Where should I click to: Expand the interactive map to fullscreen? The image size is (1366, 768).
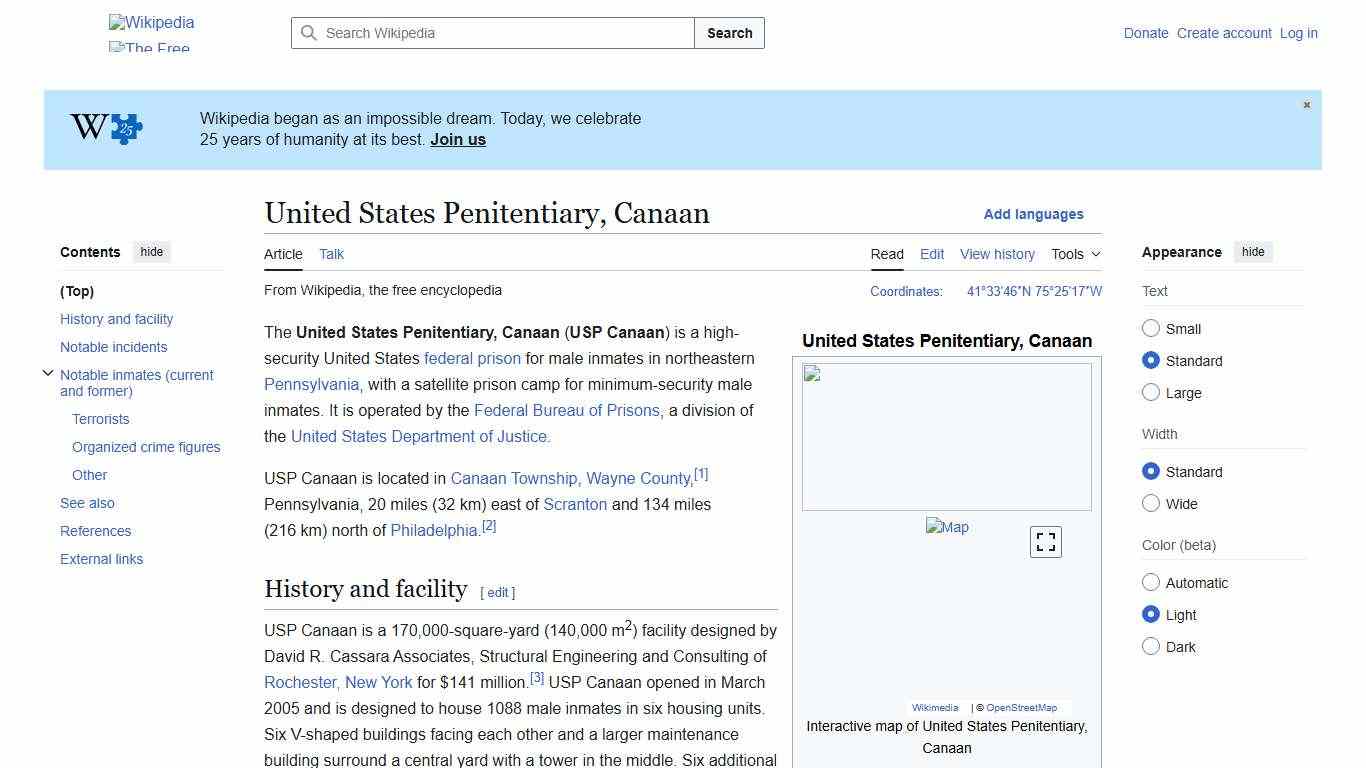[x=1045, y=541]
